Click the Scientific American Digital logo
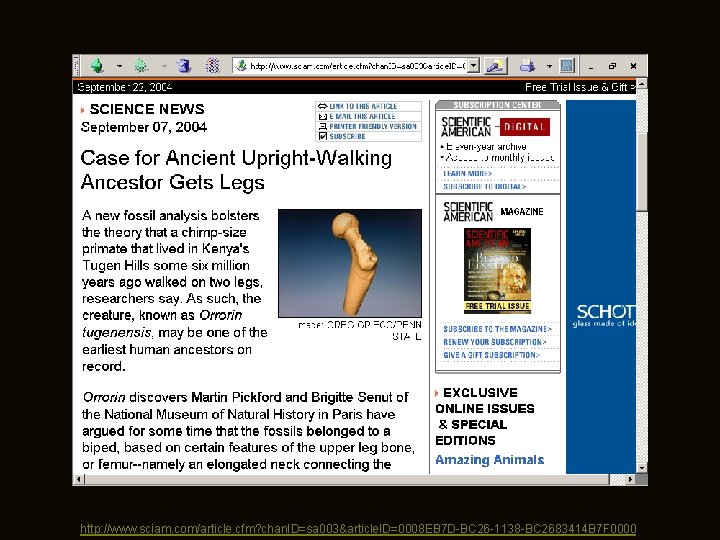Viewport: 720px width, 540px height. [x=495, y=127]
